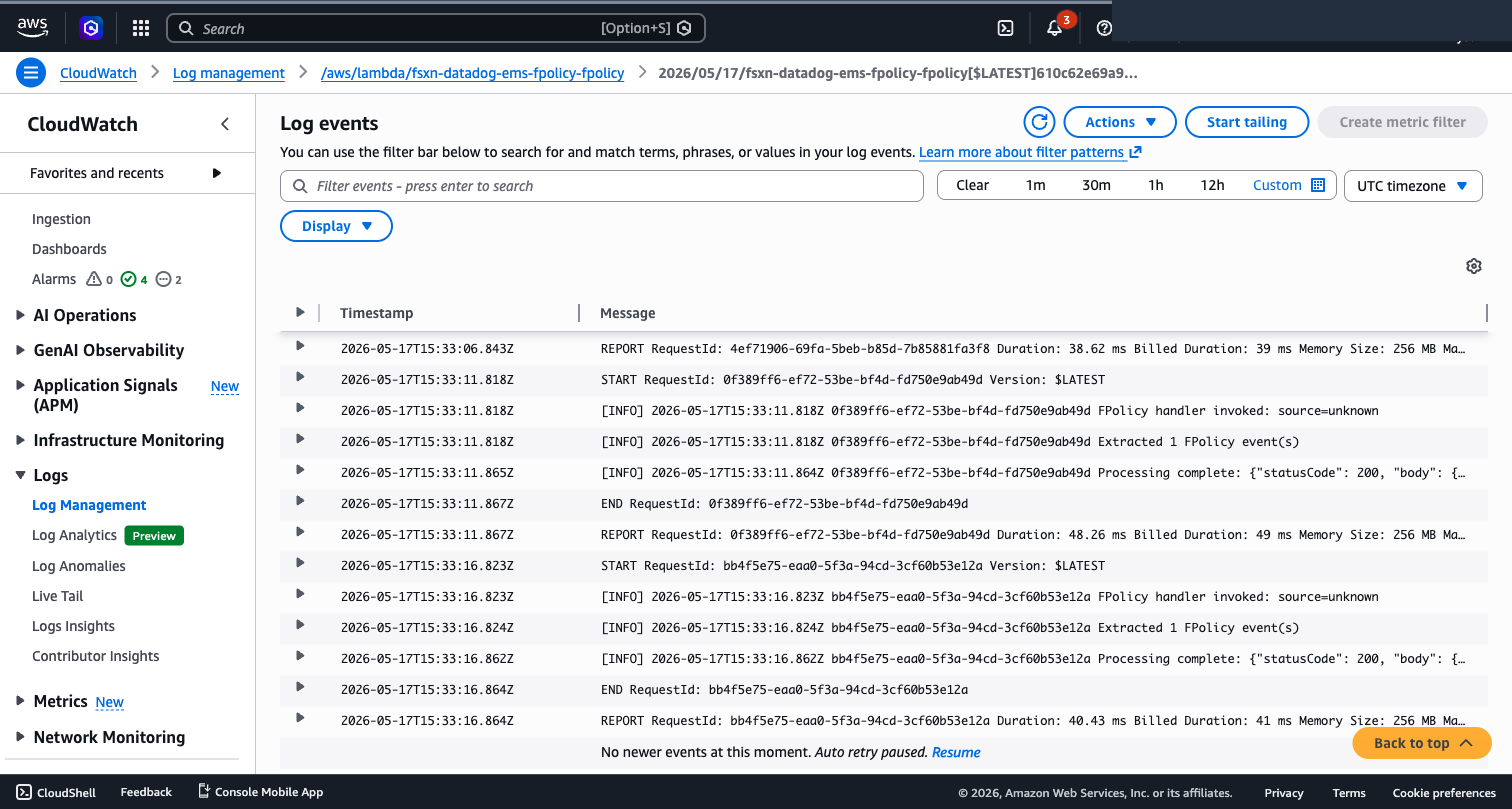Click Extracted 1 FPolicy event(s) at 15:33:16.824Z
Screen dimensions: 1512x809
[949, 628]
